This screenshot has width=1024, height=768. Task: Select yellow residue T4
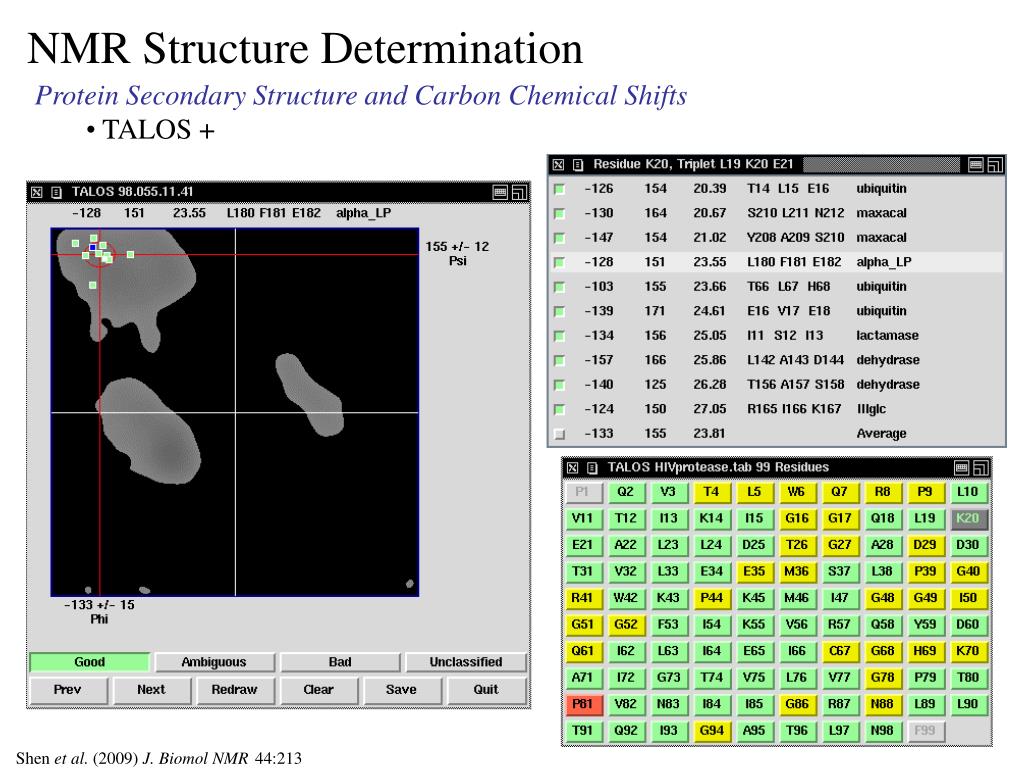click(x=711, y=492)
